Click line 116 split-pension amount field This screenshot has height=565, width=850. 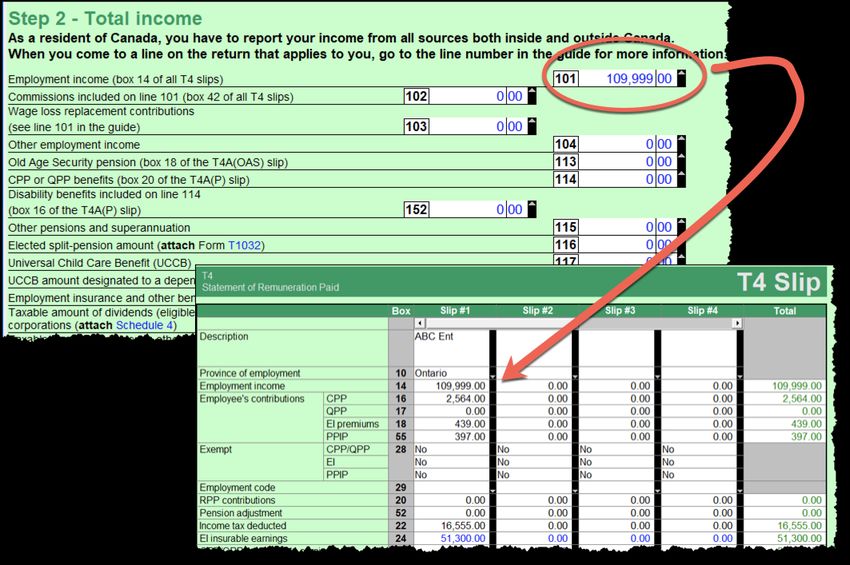click(627, 245)
